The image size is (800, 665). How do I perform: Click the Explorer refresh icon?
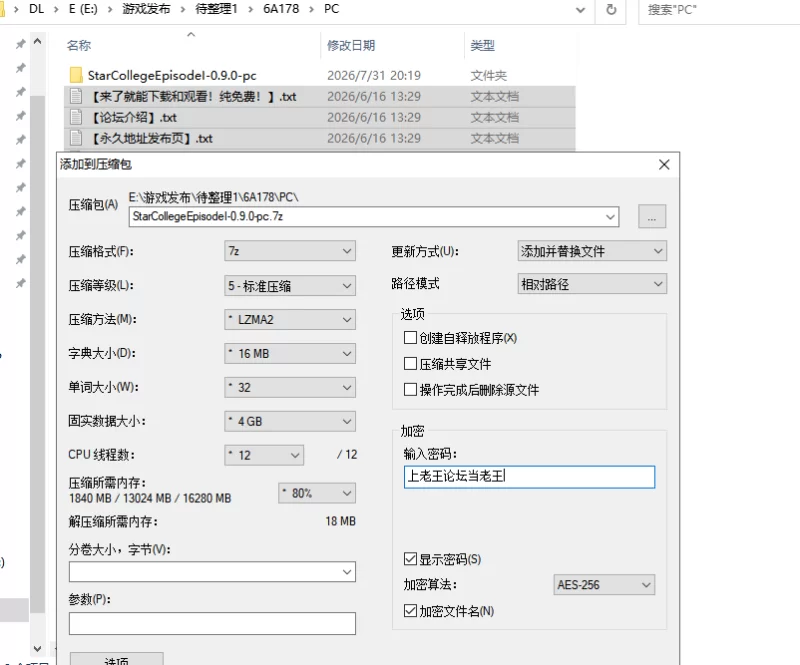[611, 10]
